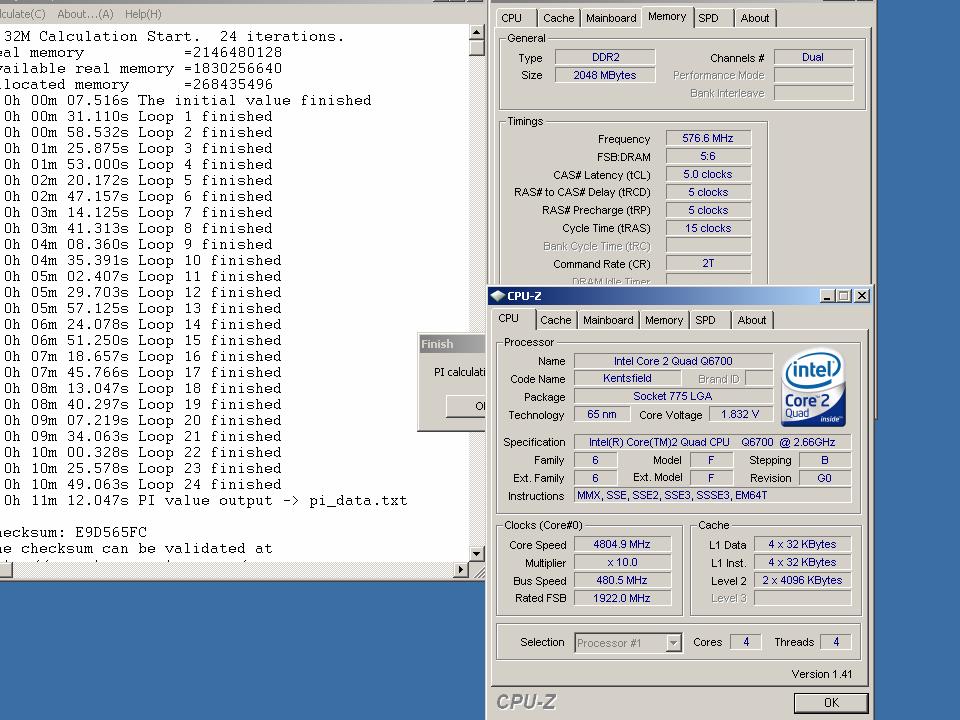960x720 pixels.
Task: Click the Command Rate 2T value
Action: click(708, 263)
